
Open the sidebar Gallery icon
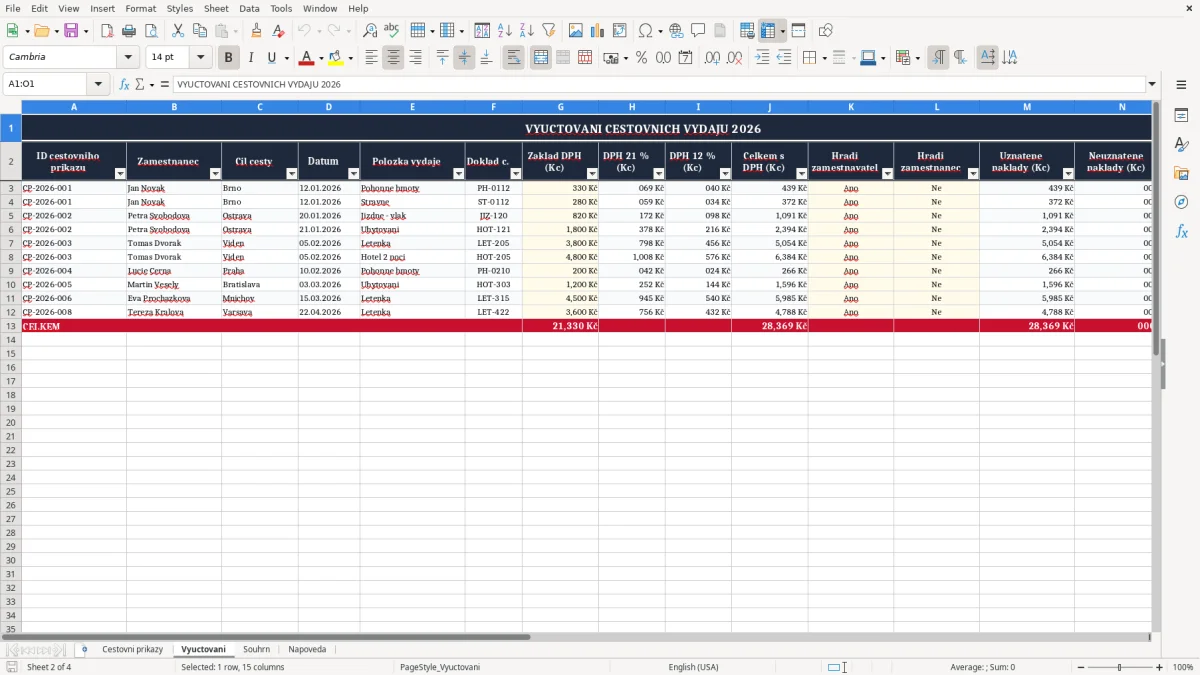1181,173
